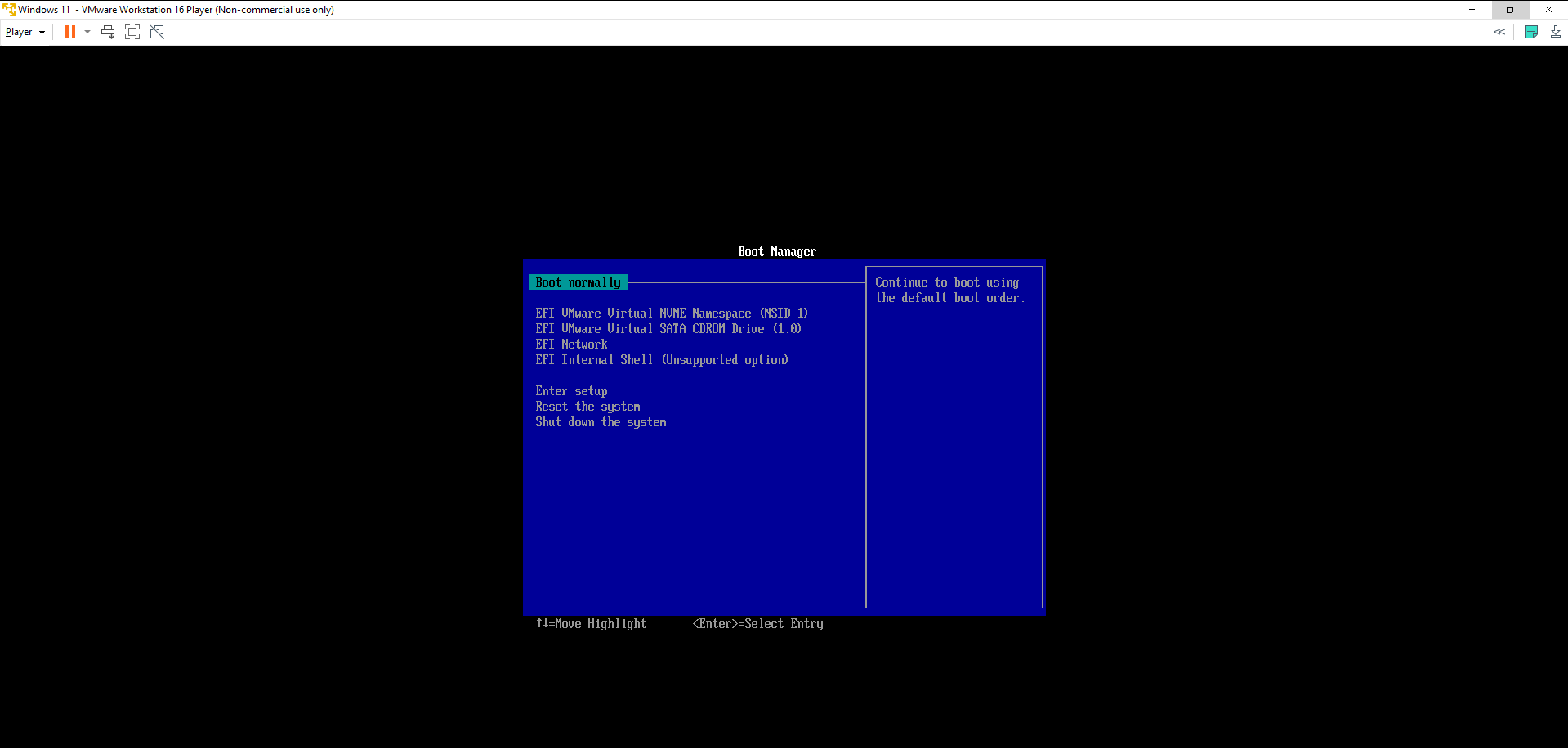Select EFI Internal Shell option
Image resolution: width=1568 pixels, height=748 pixels.
[x=662, y=360]
